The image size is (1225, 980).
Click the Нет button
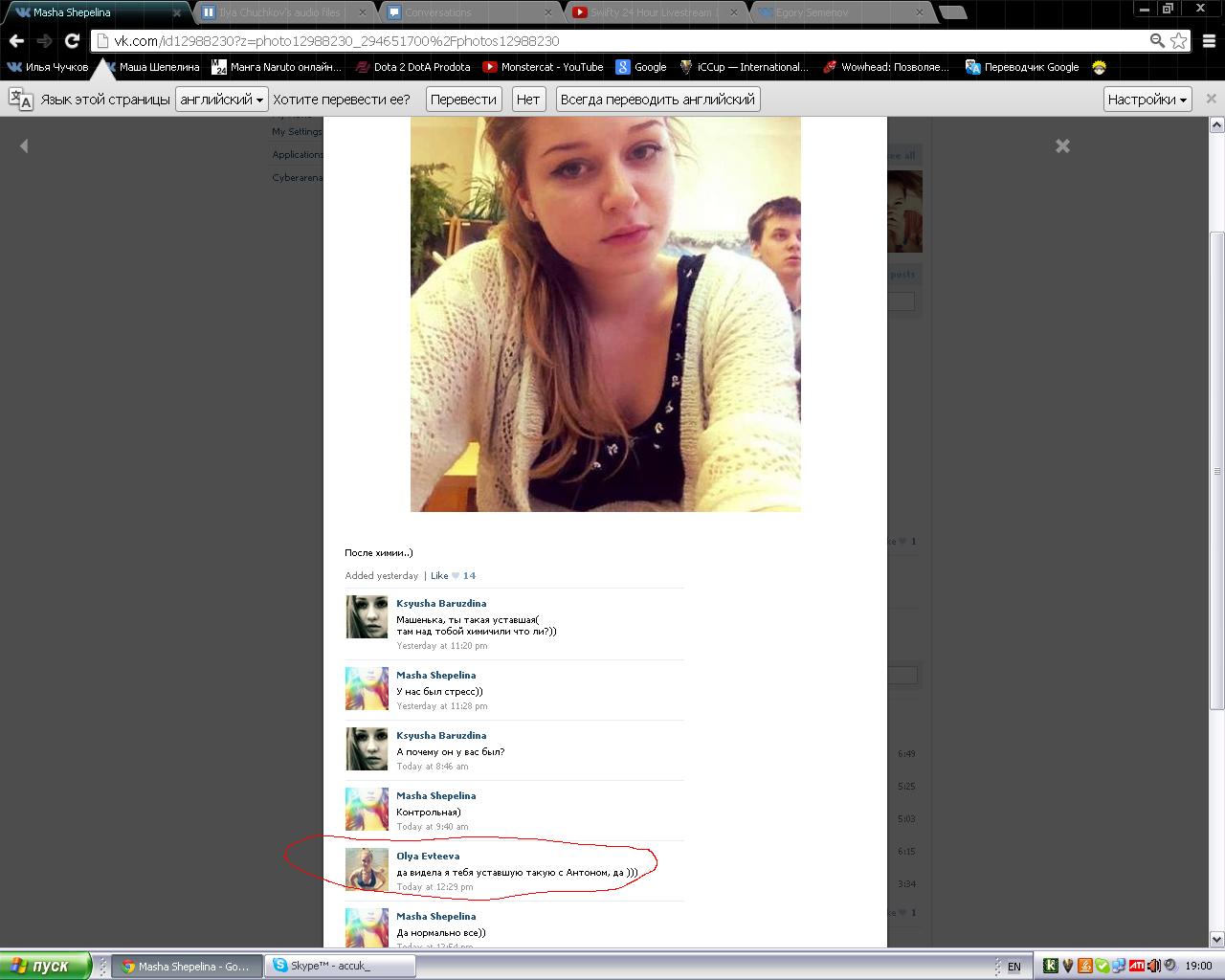click(528, 100)
